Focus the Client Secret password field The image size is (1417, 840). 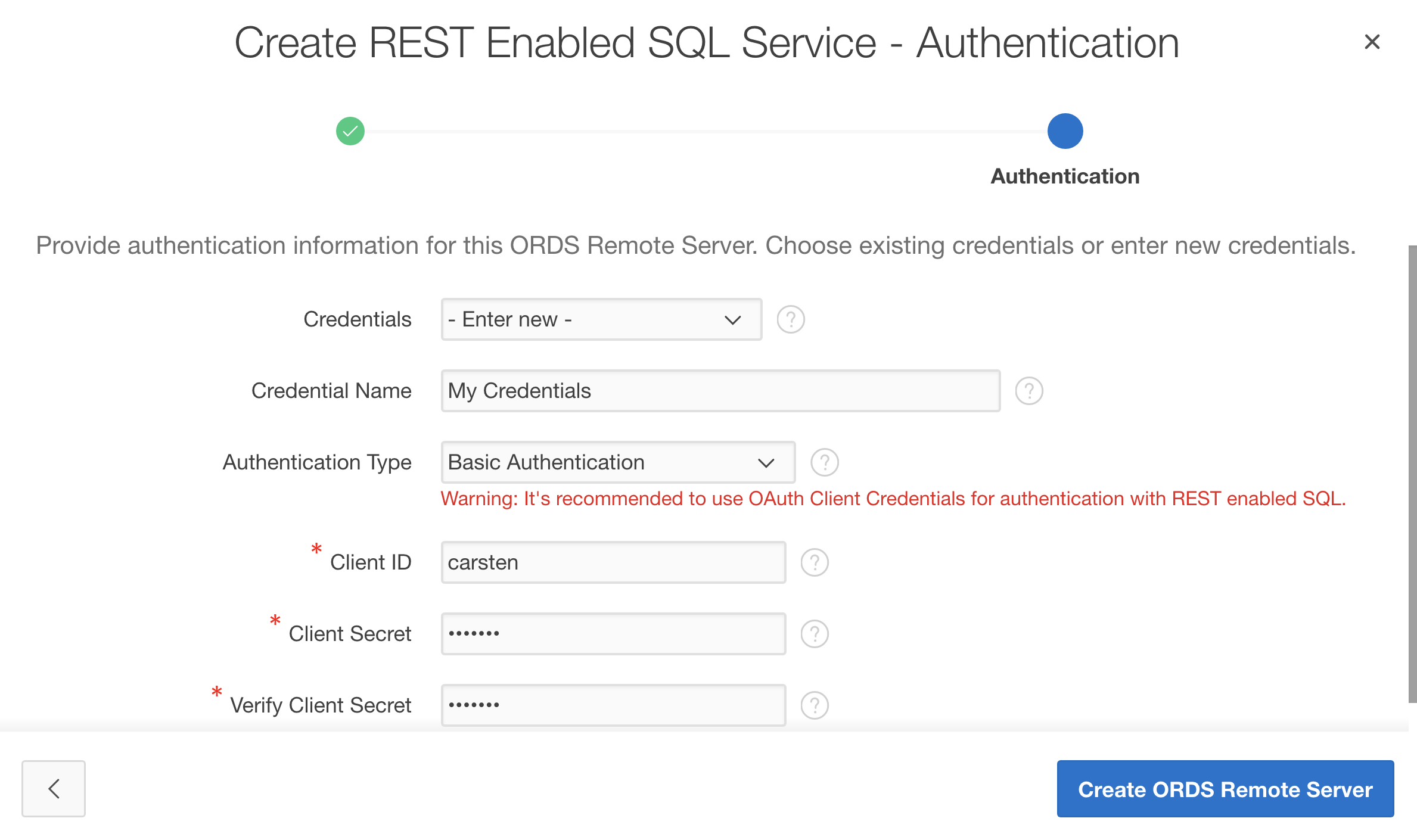[613, 634]
